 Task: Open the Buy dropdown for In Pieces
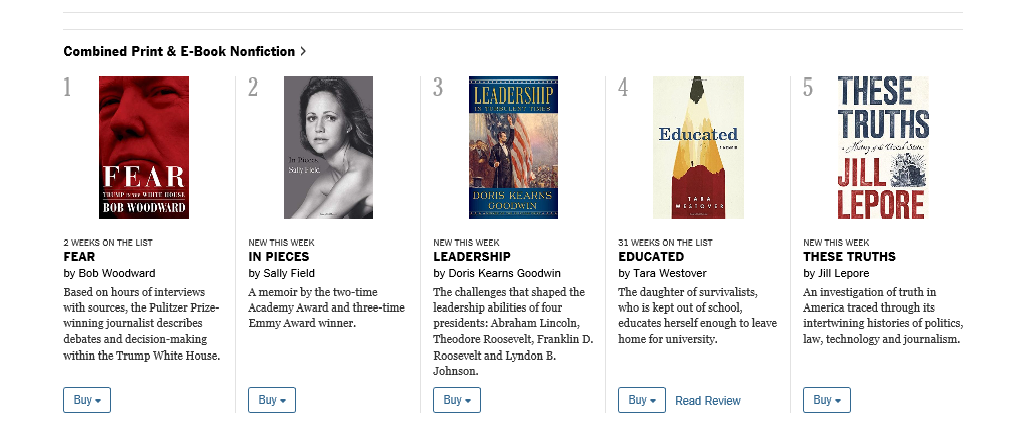click(x=272, y=400)
